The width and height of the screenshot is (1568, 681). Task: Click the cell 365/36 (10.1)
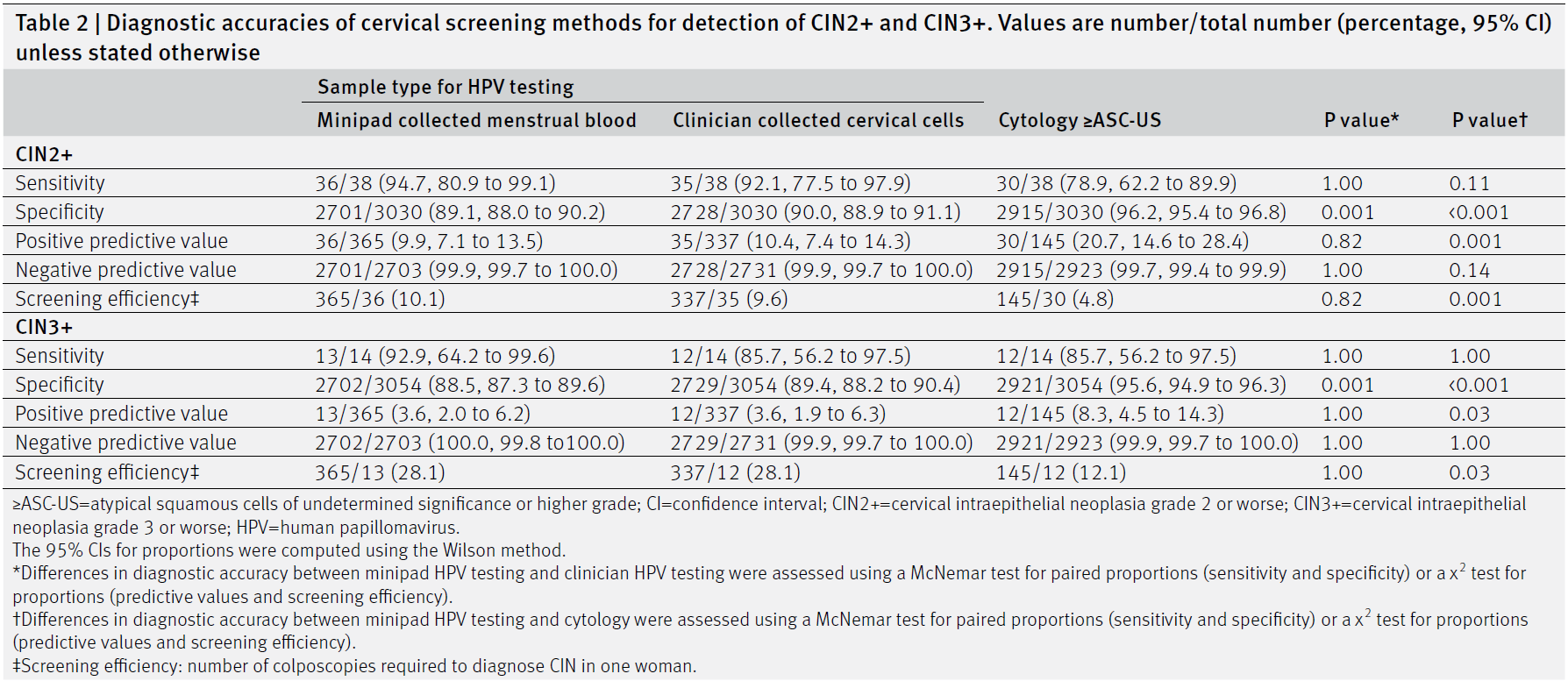click(380, 299)
